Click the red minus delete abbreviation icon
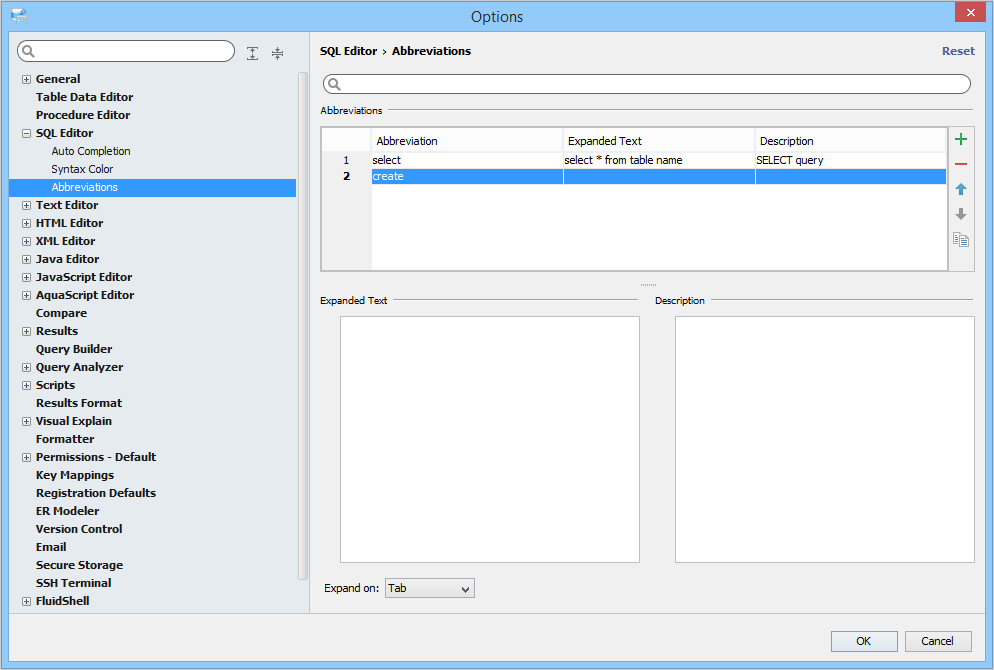This screenshot has height=670, width=994. click(x=960, y=164)
